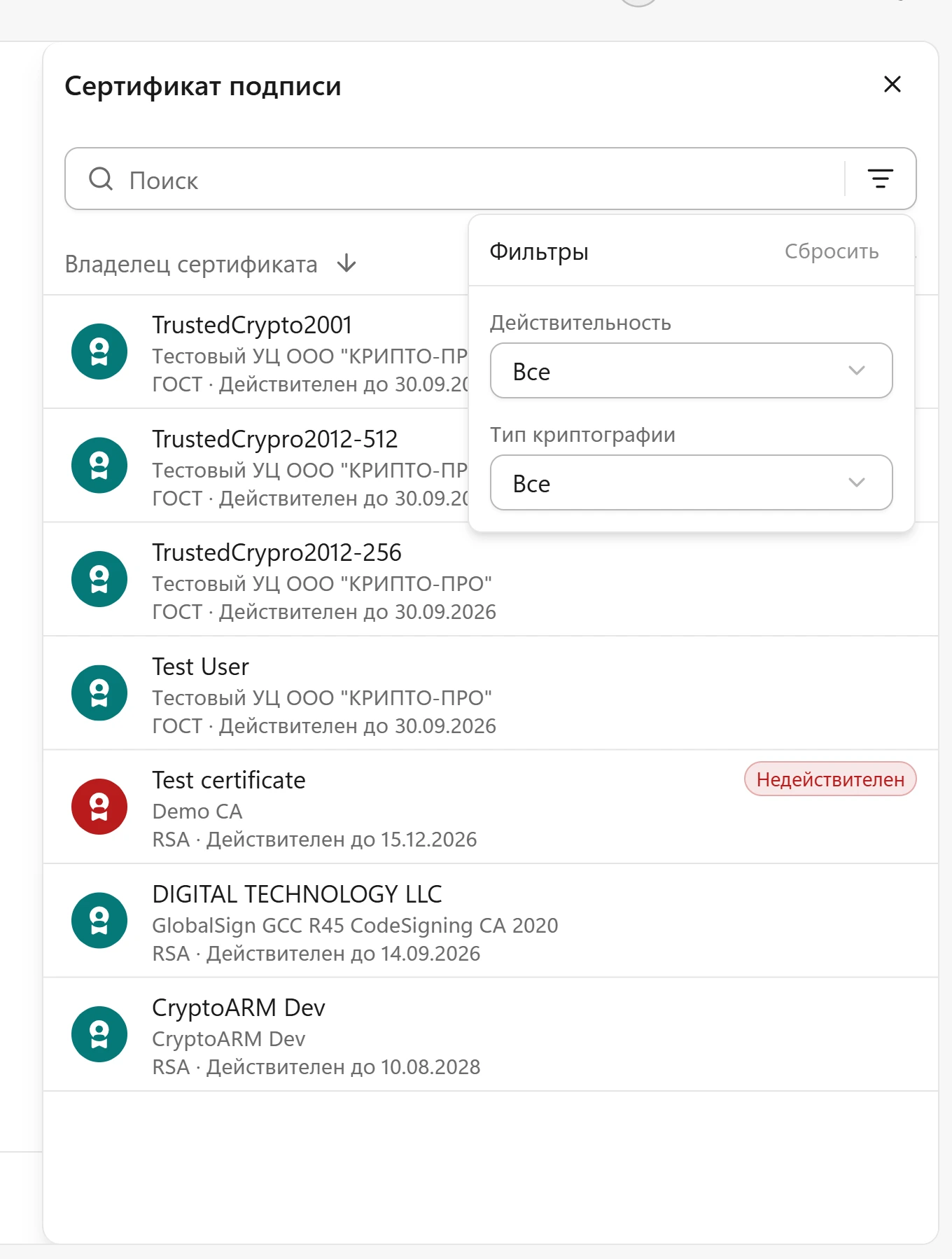952x1259 pixels.
Task: Select the CryptoARM Dev certificate entry
Action: [490, 1034]
